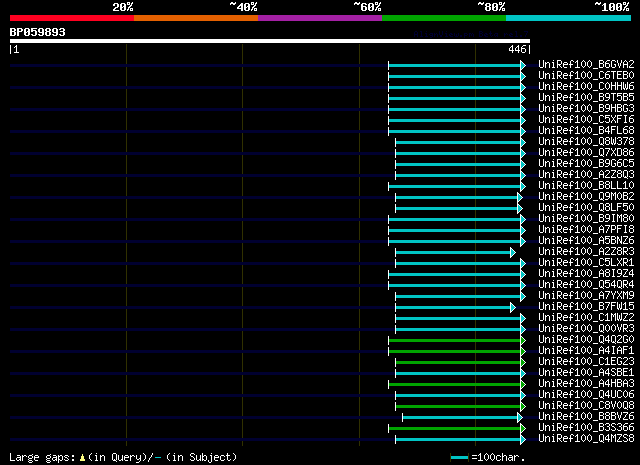Click the red 20% segment of the identity color scale

[x=72, y=18]
